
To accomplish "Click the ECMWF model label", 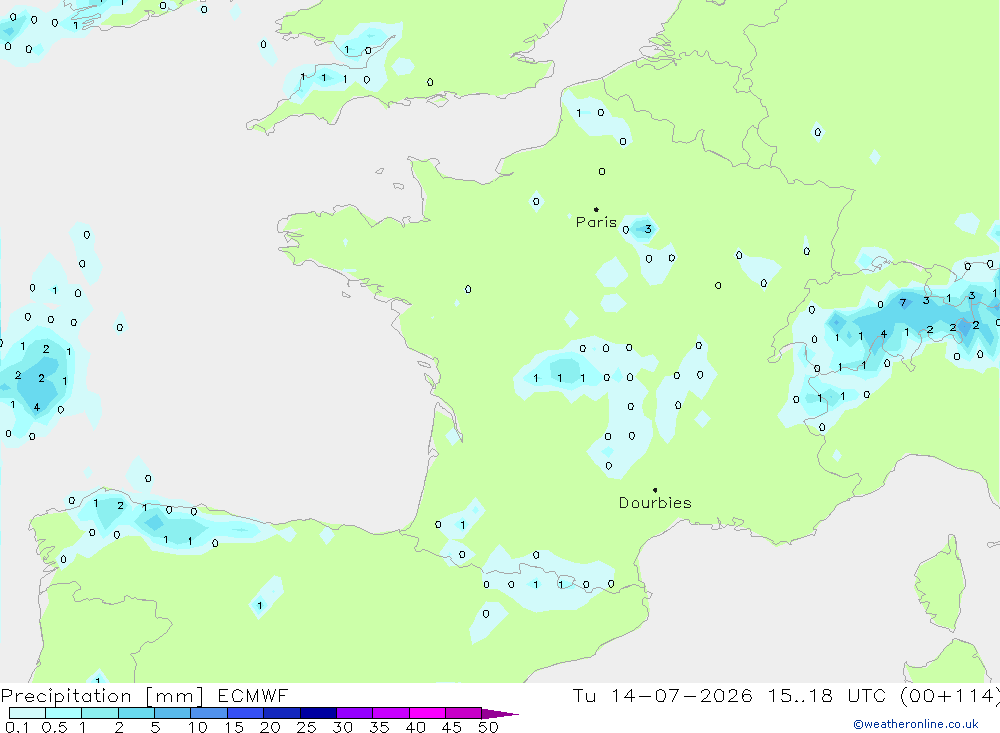I will pyautogui.click(x=253, y=696).
